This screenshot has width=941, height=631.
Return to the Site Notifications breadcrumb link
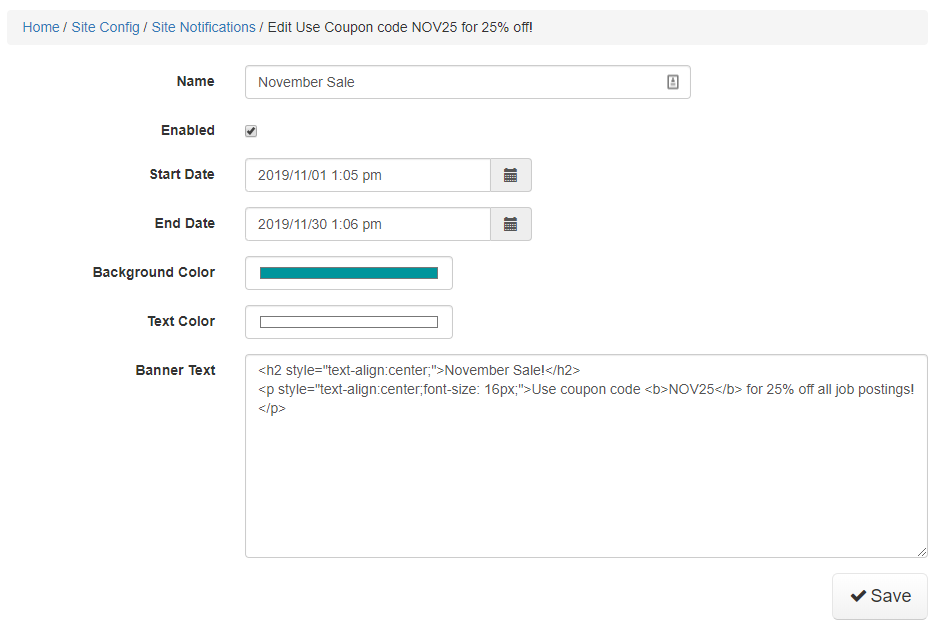tap(203, 28)
